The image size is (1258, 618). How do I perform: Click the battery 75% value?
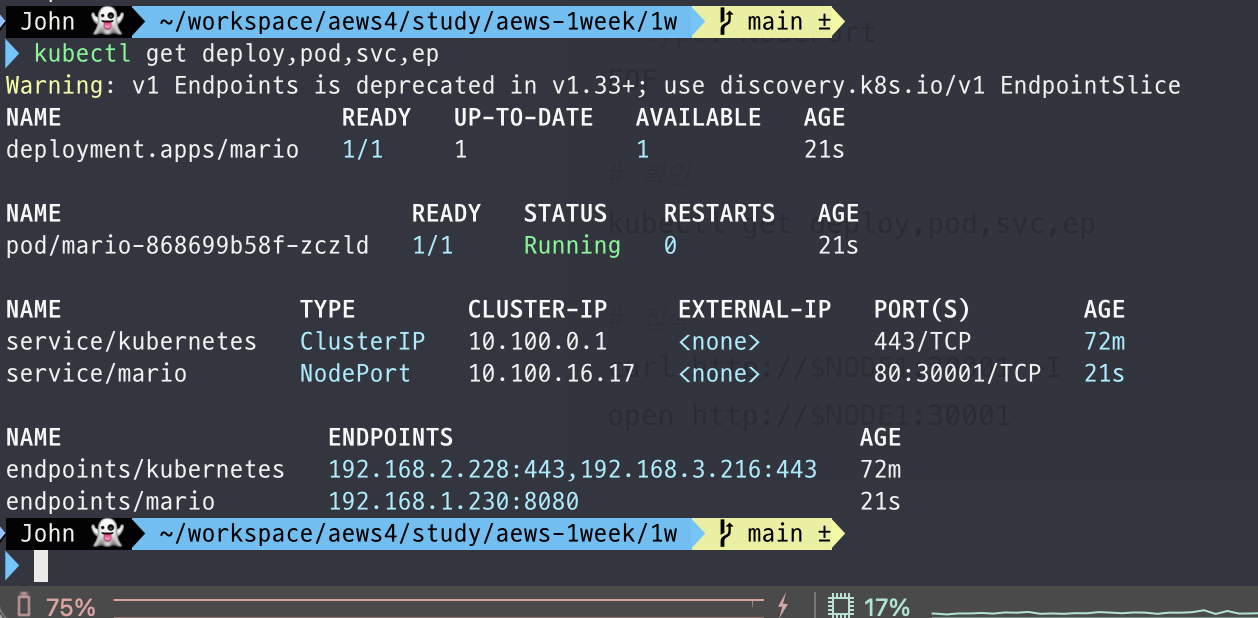70,606
